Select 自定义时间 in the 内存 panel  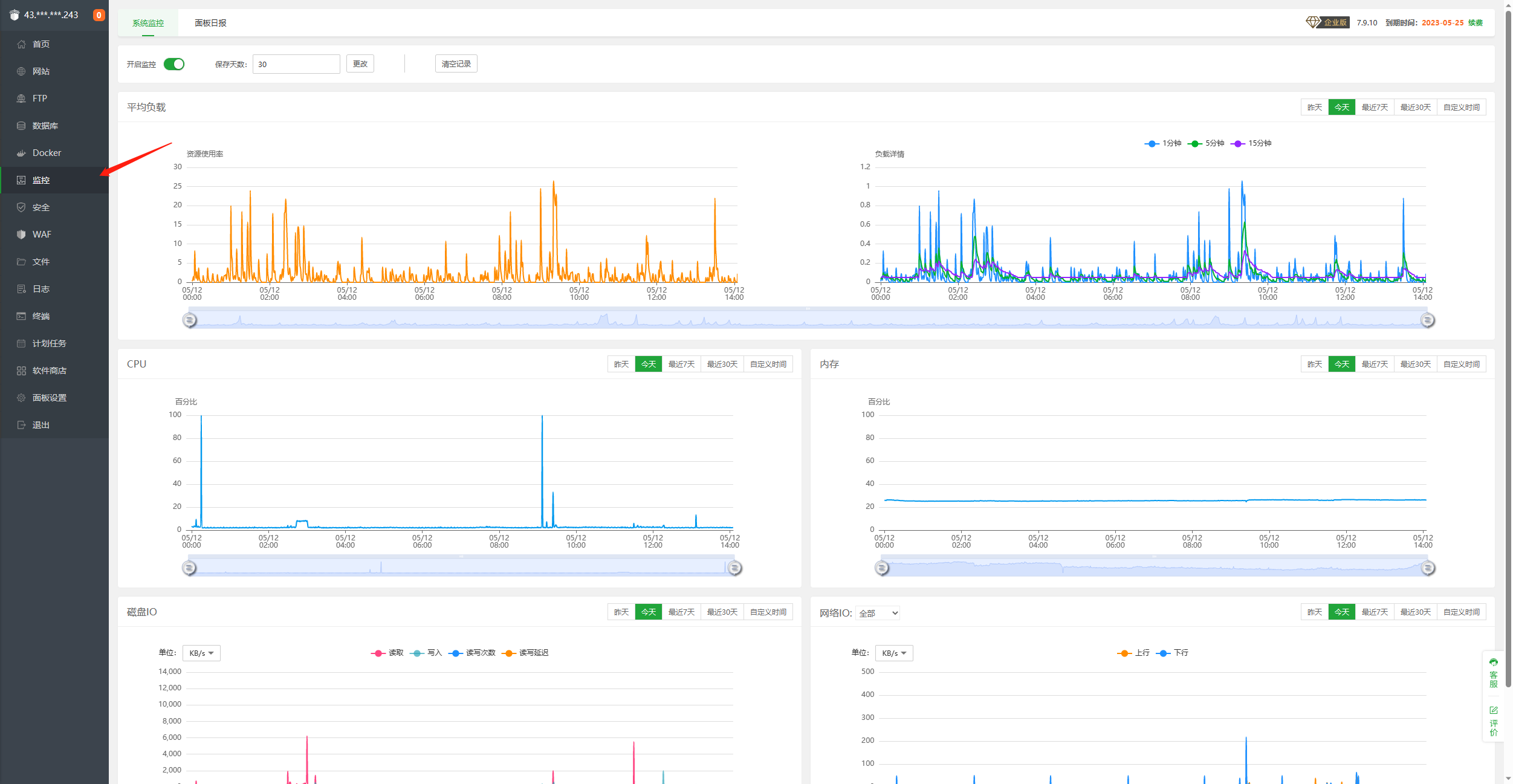click(x=1462, y=364)
